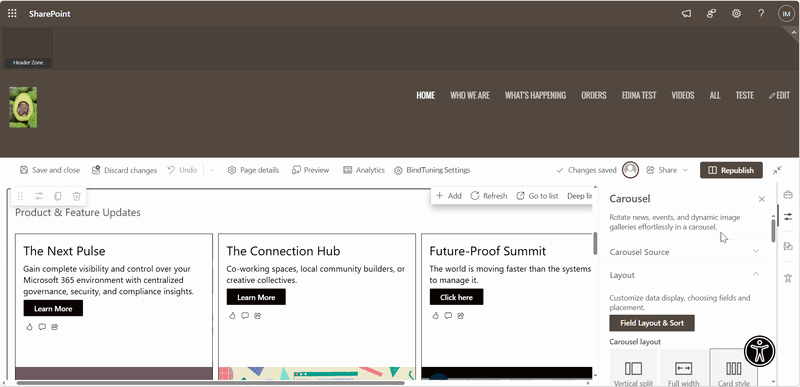
Task: Click Add in the carousel toolbar
Action: coord(448,196)
